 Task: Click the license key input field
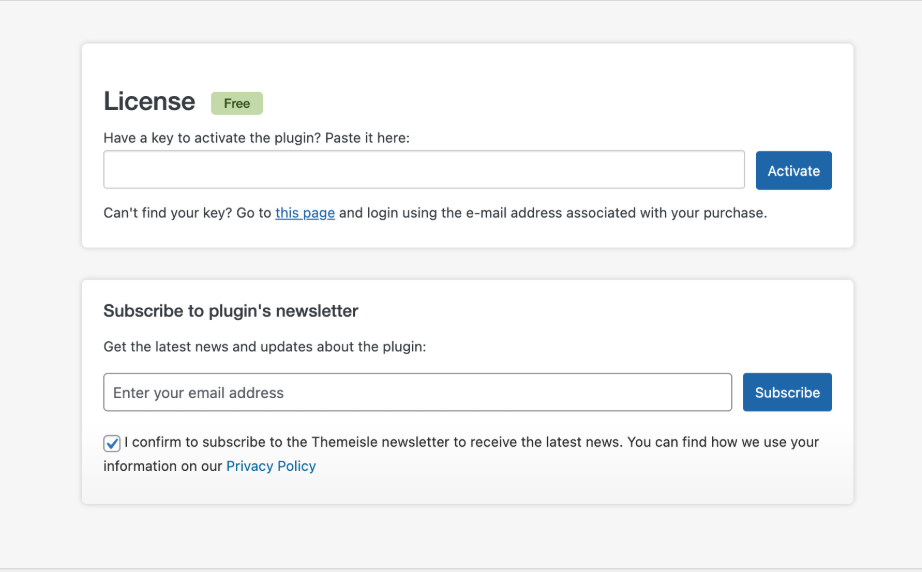(x=424, y=170)
